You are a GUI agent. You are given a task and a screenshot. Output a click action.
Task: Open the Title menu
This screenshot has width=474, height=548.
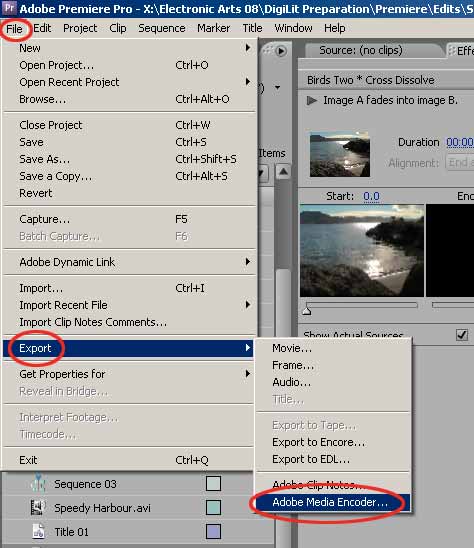252,28
